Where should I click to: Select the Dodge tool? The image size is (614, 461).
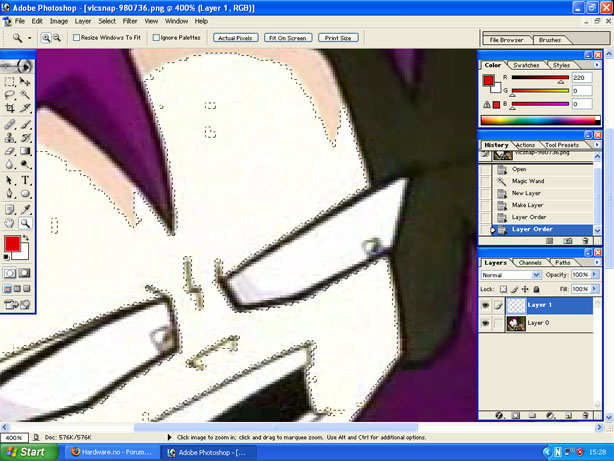coord(25,164)
